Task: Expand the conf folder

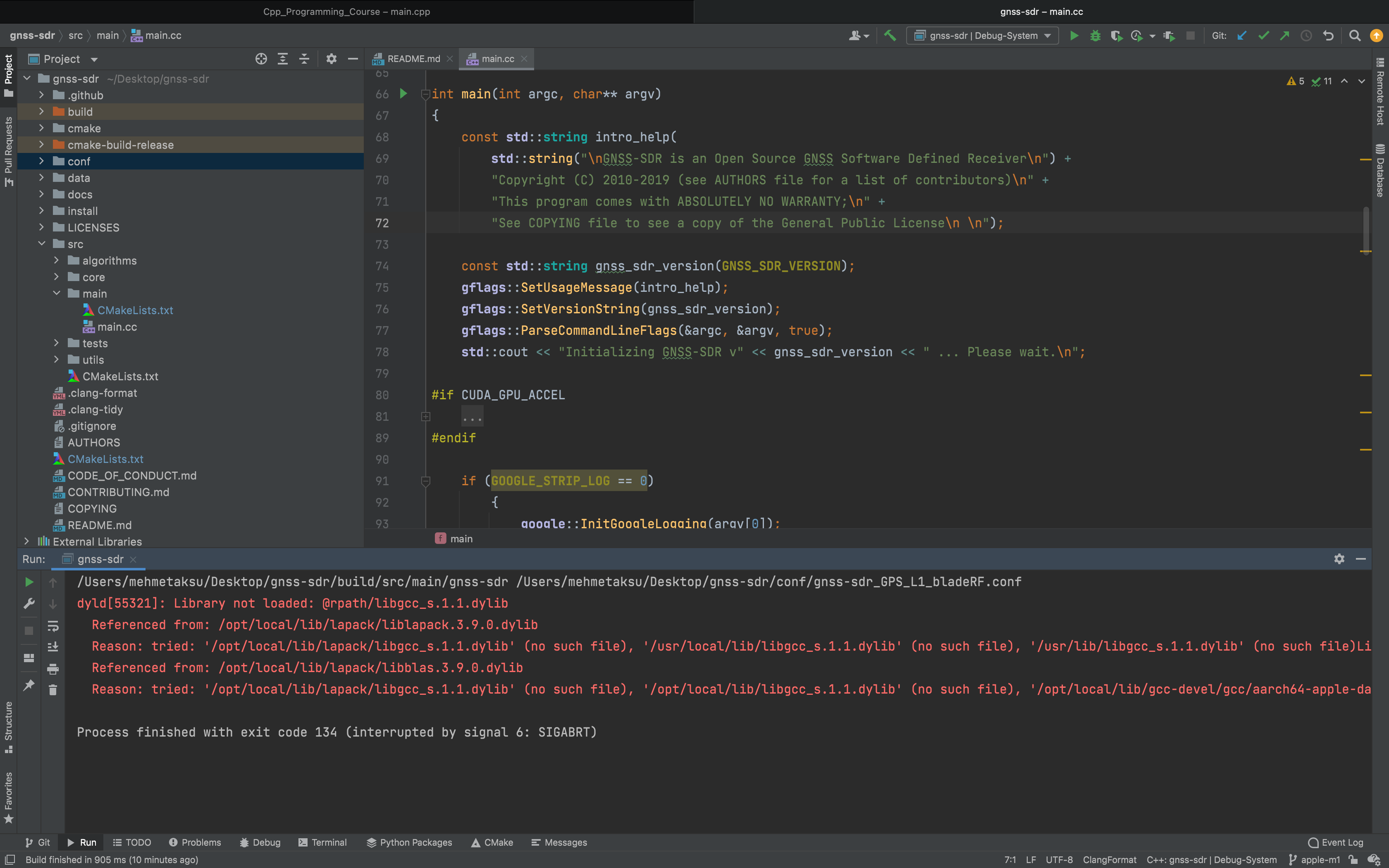Action: 41,161
